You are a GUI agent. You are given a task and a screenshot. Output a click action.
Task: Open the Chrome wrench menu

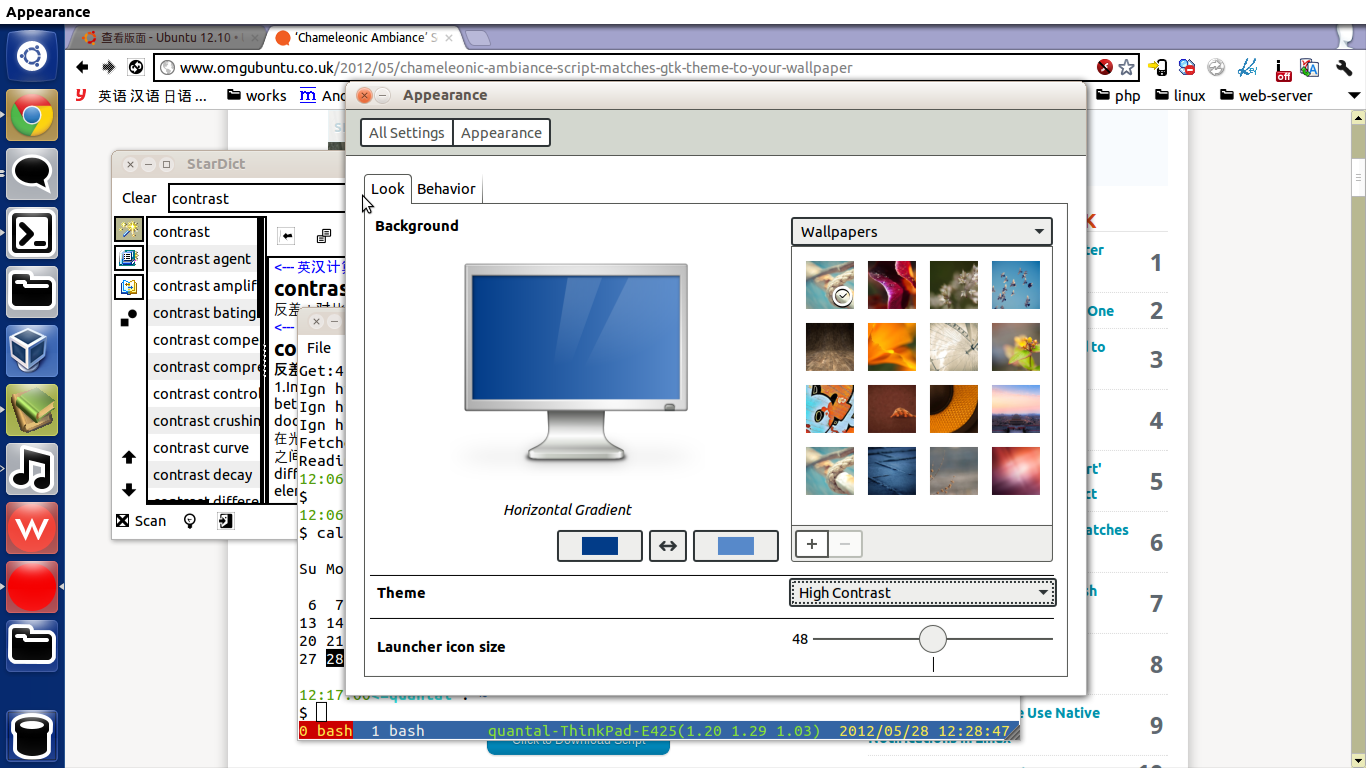pos(1343,68)
